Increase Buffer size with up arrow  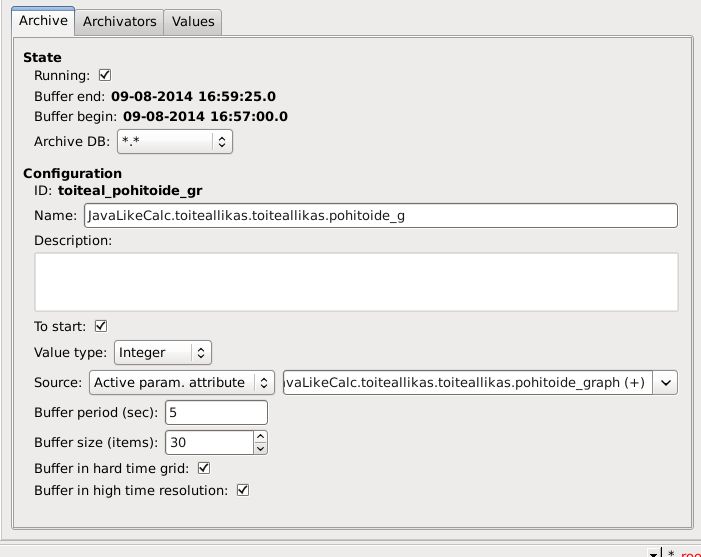pos(261,436)
